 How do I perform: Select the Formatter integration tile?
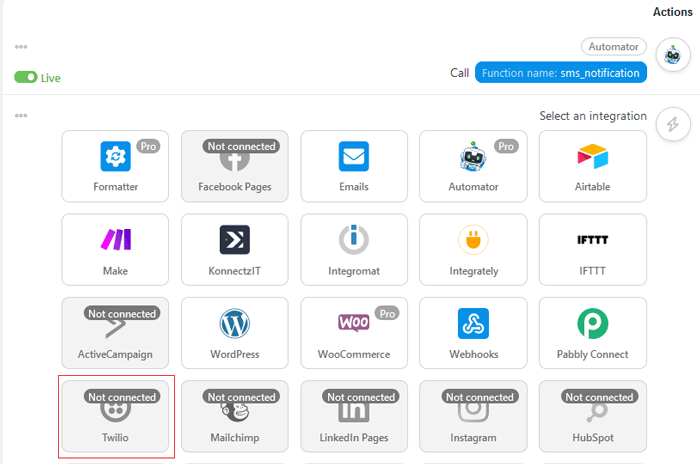point(115,166)
